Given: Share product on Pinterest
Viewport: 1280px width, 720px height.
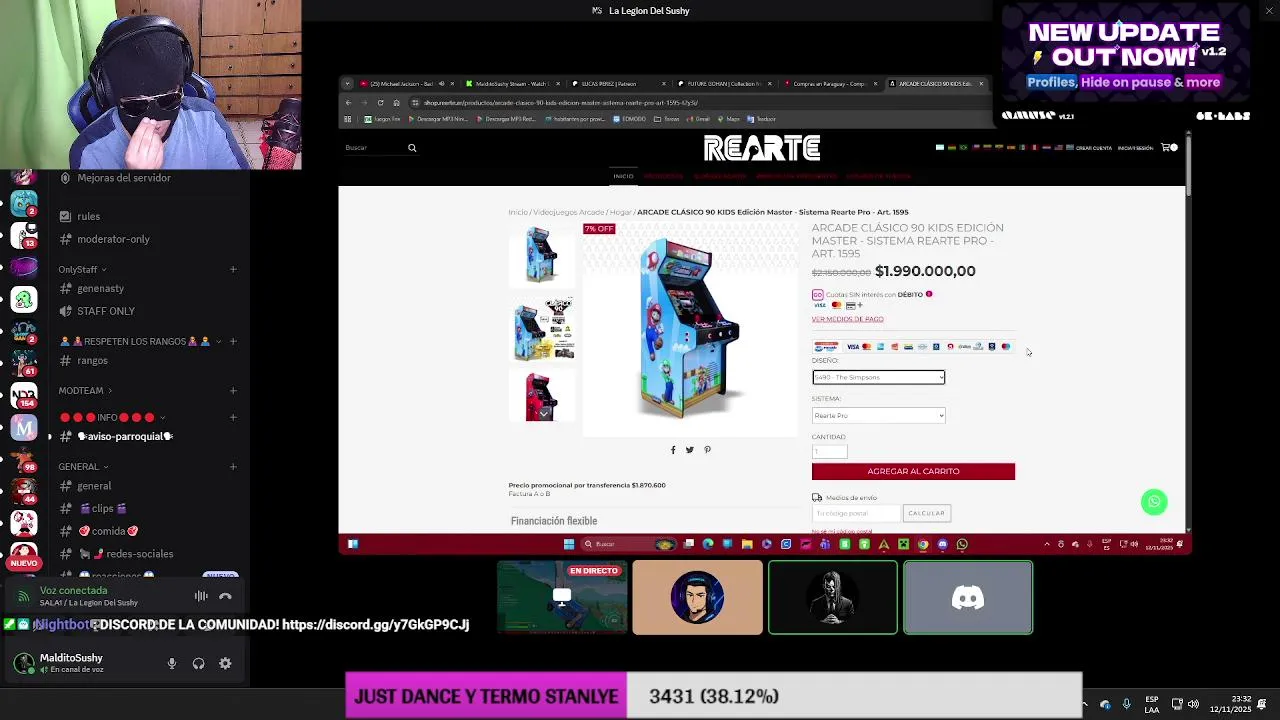Looking at the screenshot, I should (x=707, y=450).
